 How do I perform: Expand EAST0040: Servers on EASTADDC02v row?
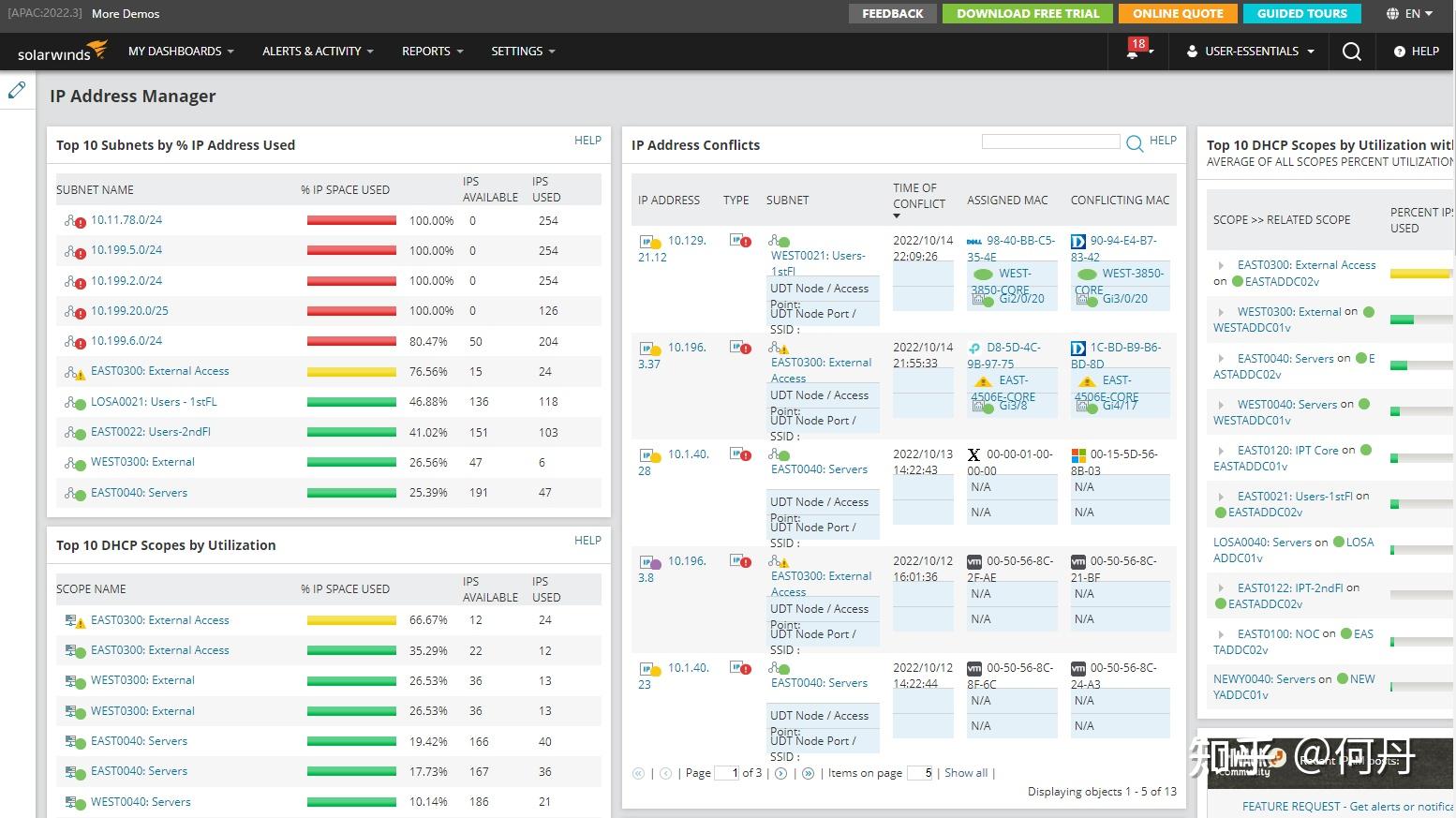tap(1221, 359)
